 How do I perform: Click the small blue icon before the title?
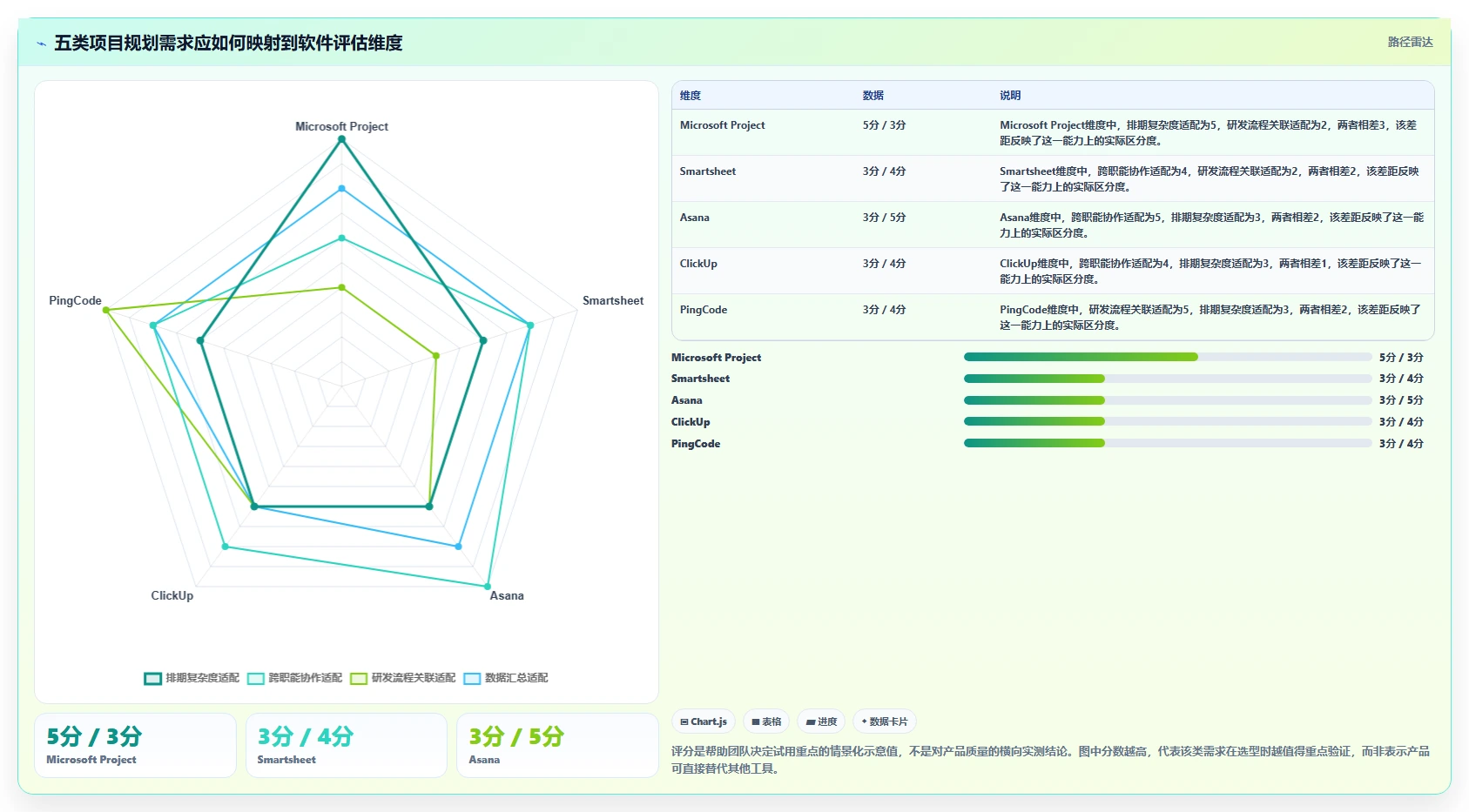[41, 44]
